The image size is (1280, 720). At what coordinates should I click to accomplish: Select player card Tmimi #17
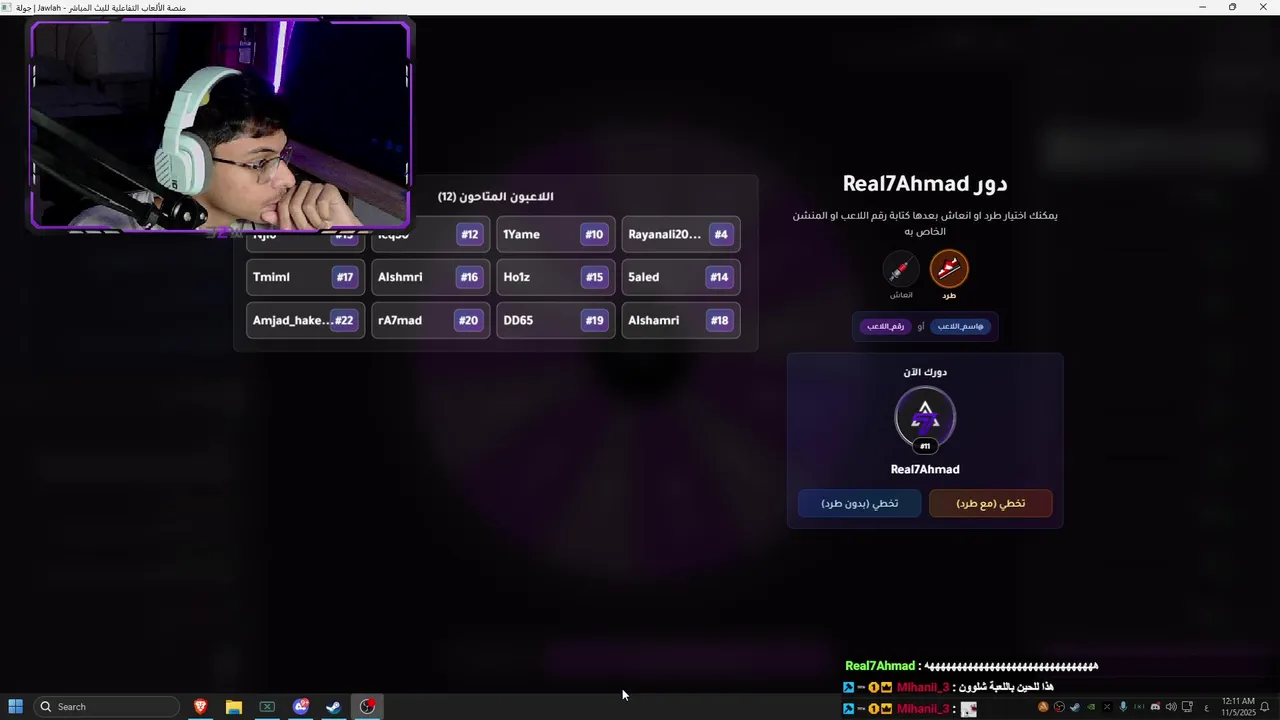[x=306, y=277]
